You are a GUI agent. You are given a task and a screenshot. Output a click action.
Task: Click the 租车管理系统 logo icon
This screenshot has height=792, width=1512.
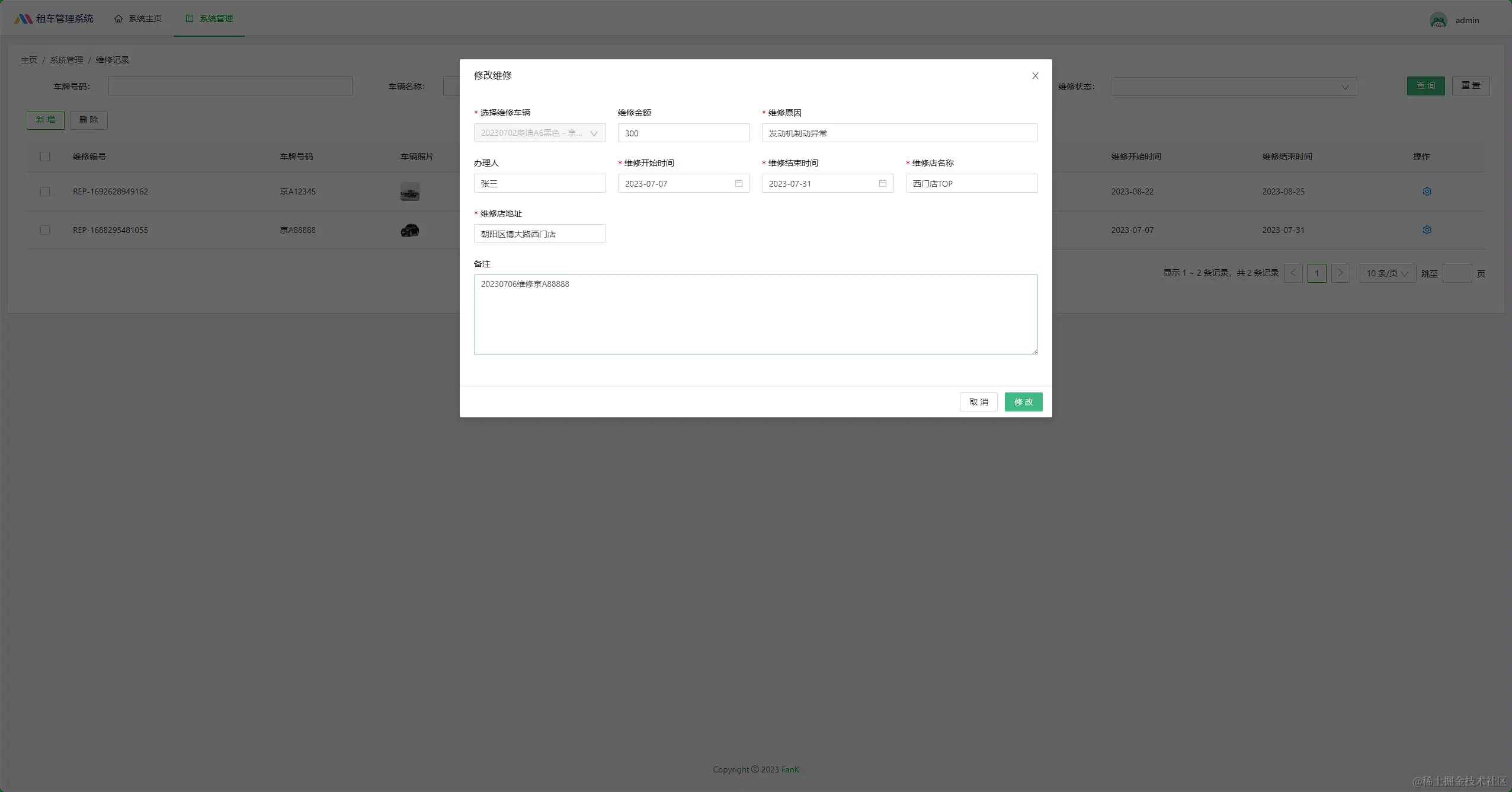coord(23,19)
